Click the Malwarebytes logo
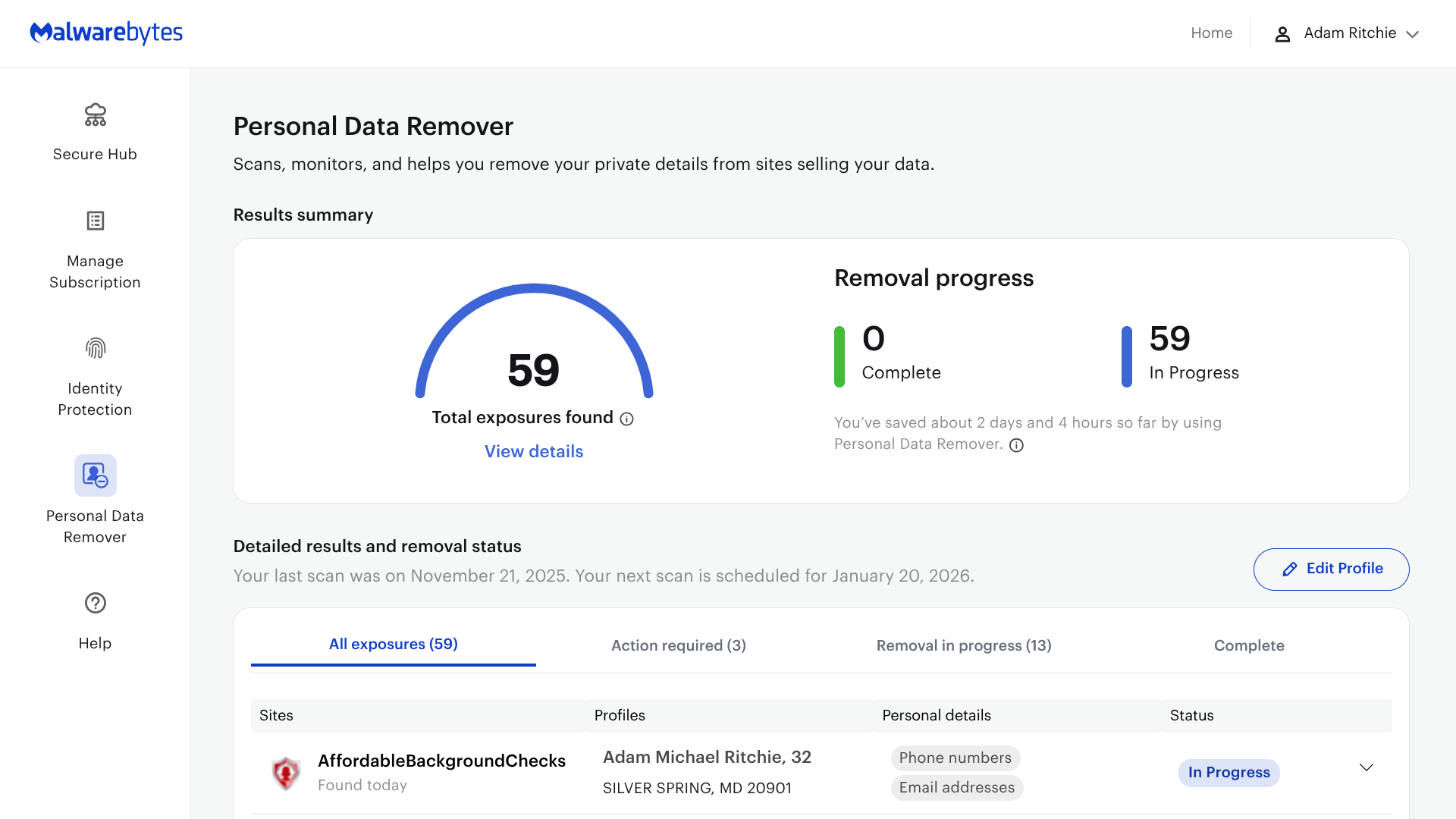This screenshot has height=819, width=1456. click(x=106, y=33)
